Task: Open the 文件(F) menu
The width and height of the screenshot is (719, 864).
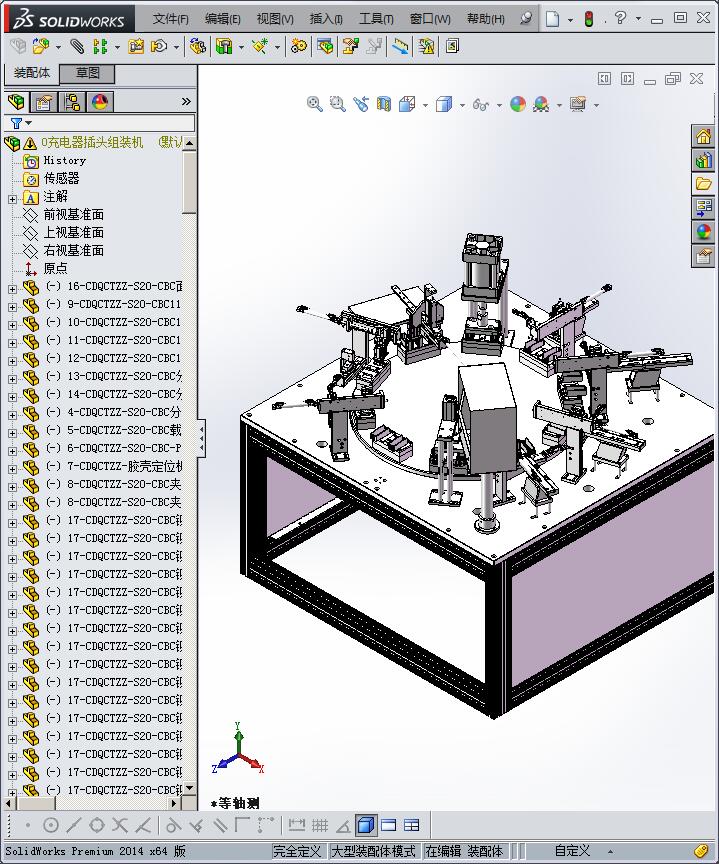Action: pyautogui.click(x=170, y=19)
